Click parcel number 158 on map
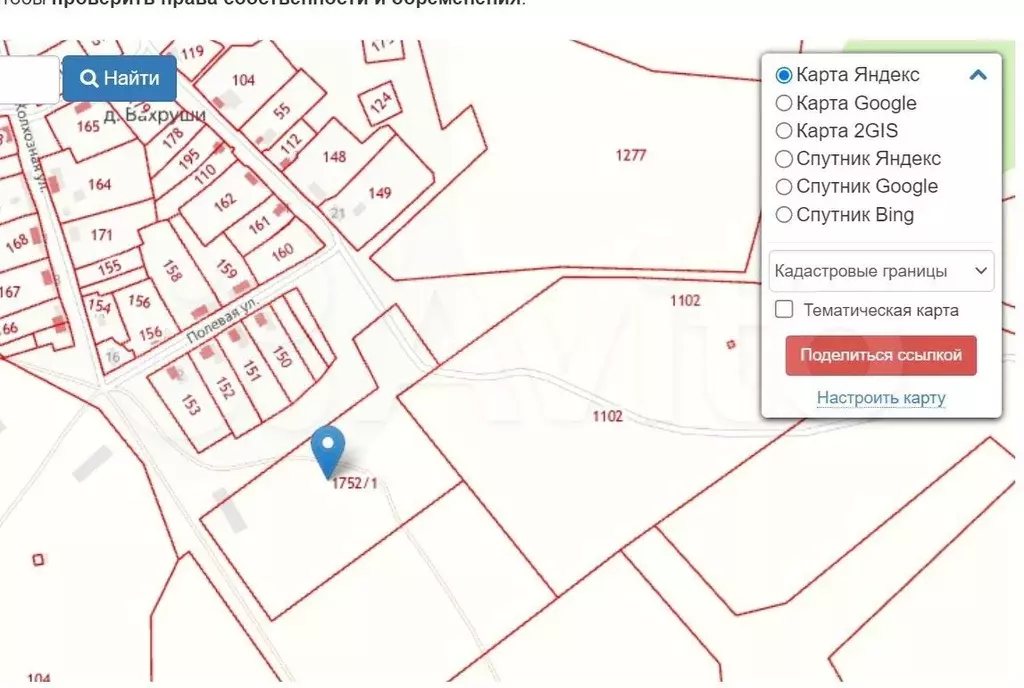Viewport: 1024px width, 688px height. click(x=172, y=271)
